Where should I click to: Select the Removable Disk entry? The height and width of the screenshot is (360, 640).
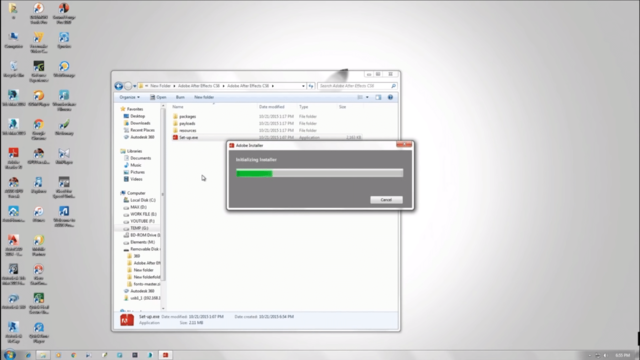144,249
